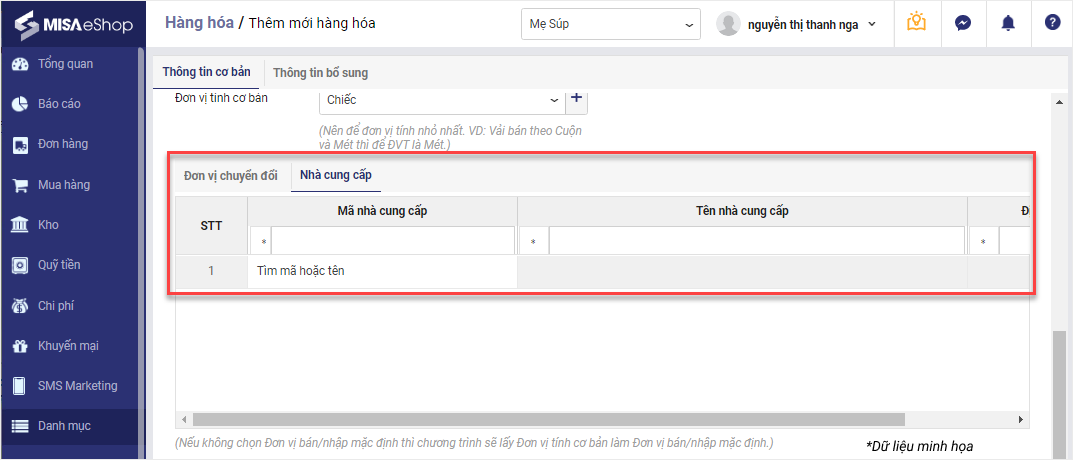Open filter operator for Tên nhà cung cấp
The image size is (1073, 460).
tap(533, 242)
